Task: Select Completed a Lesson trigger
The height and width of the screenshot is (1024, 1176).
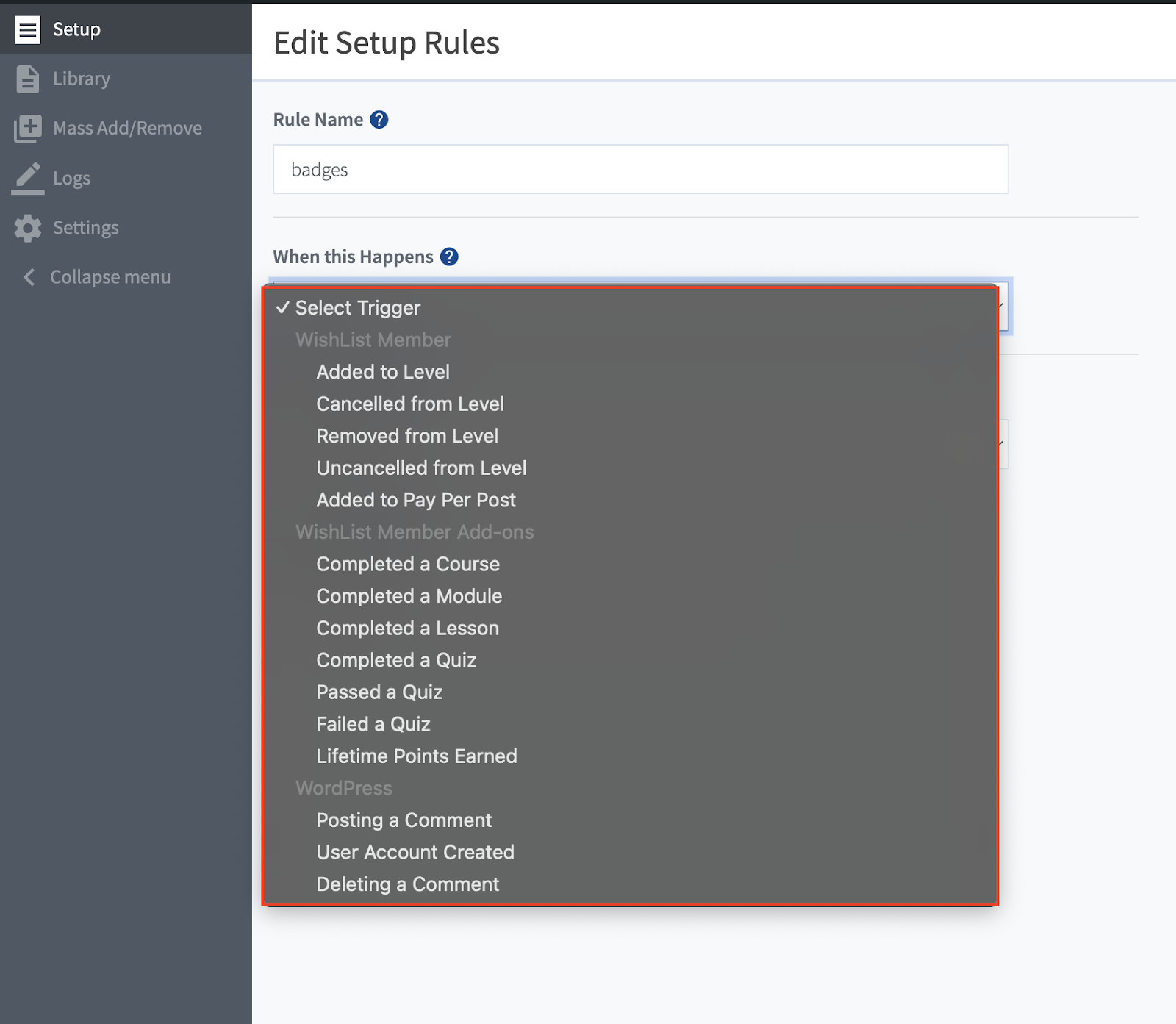Action: tap(630, 628)
